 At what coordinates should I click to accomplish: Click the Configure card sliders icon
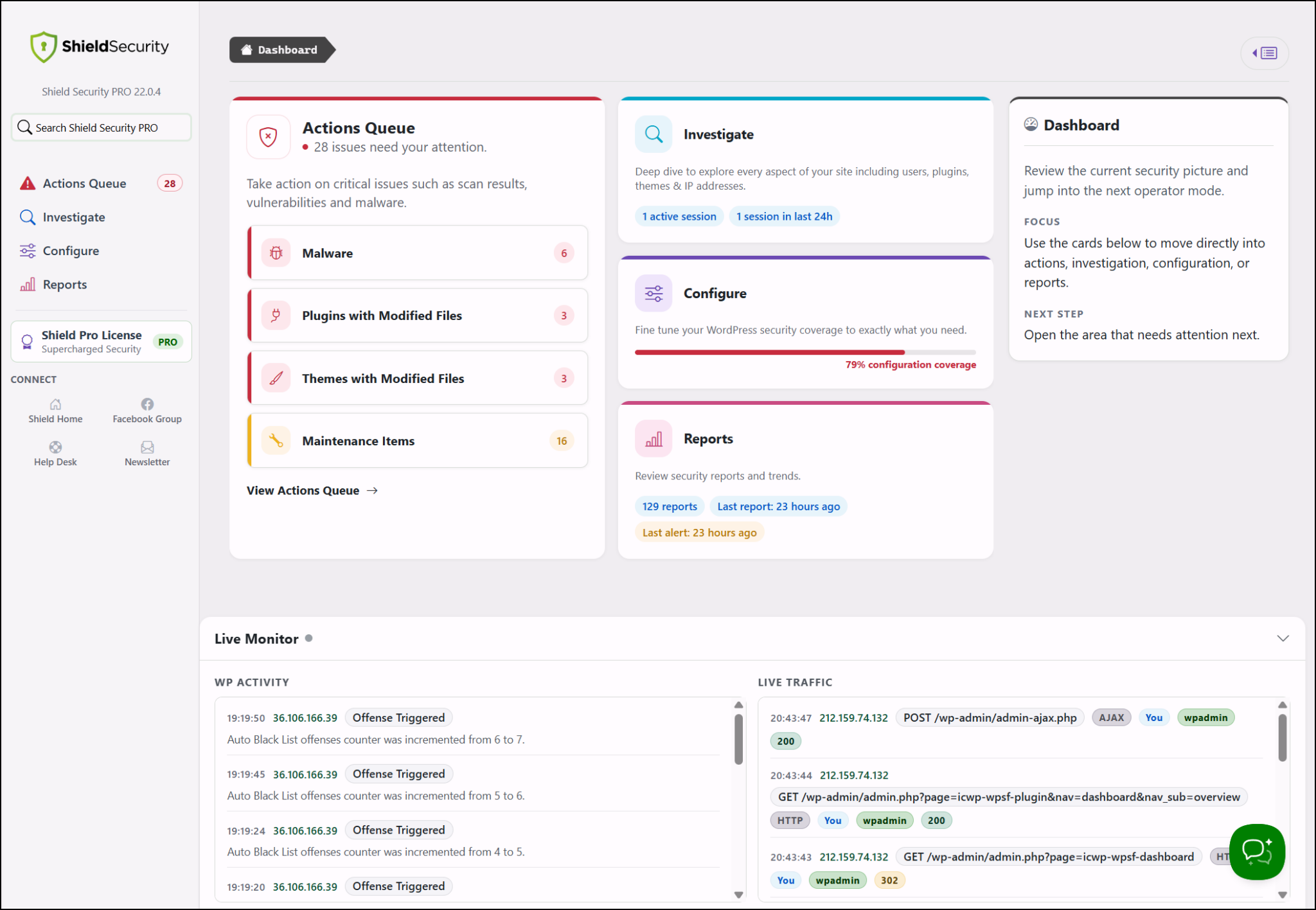point(654,293)
